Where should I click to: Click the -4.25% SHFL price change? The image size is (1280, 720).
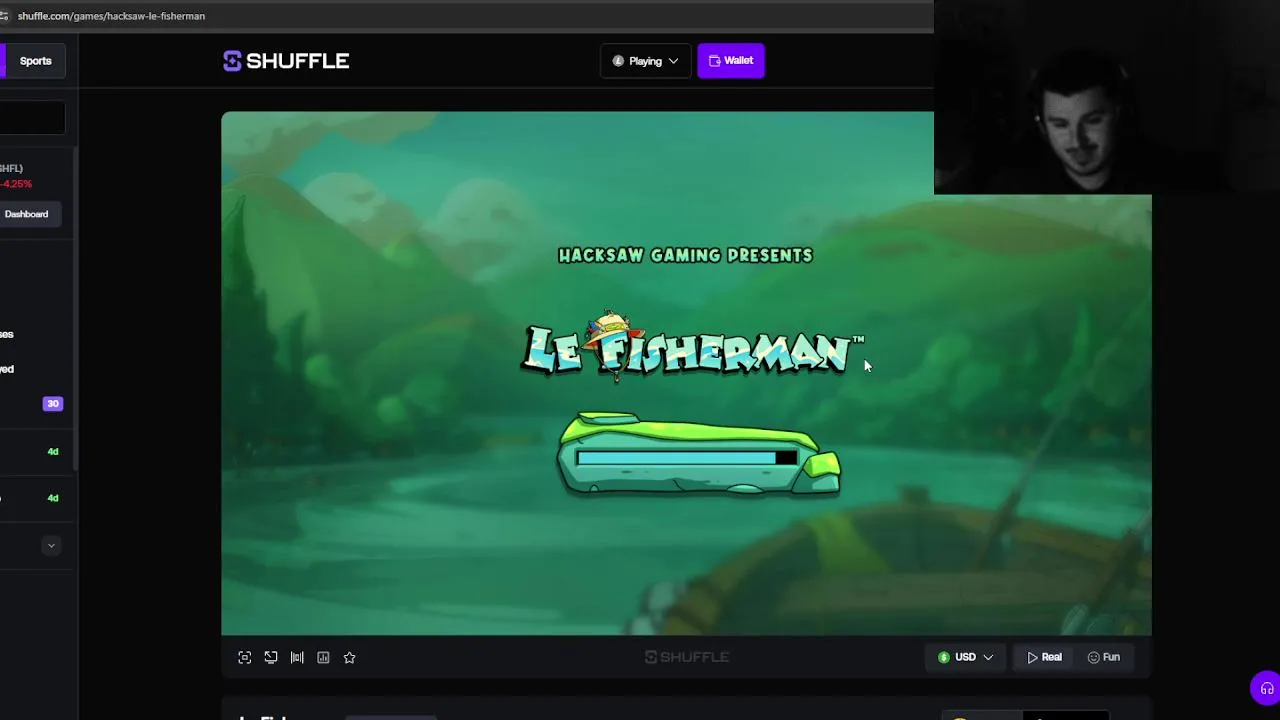pyautogui.click(x=16, y=184)
